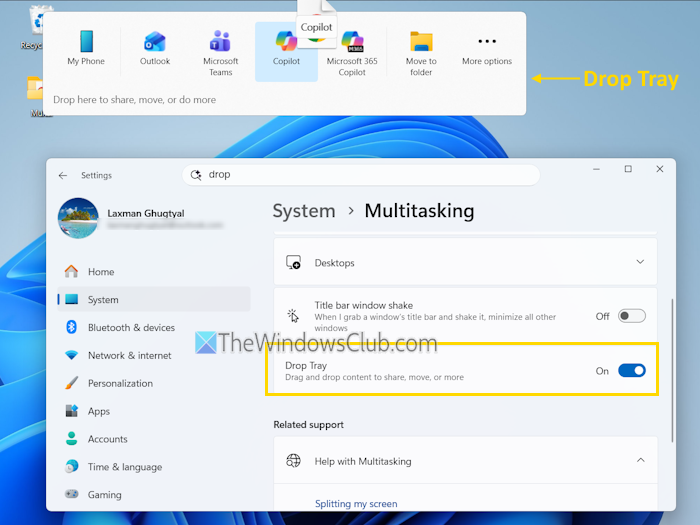Image resolution: width=700 pixels, height=525 pixels.
Task: Click 'Drop here to share, move, or do more' text
Action: pos(134,100)
